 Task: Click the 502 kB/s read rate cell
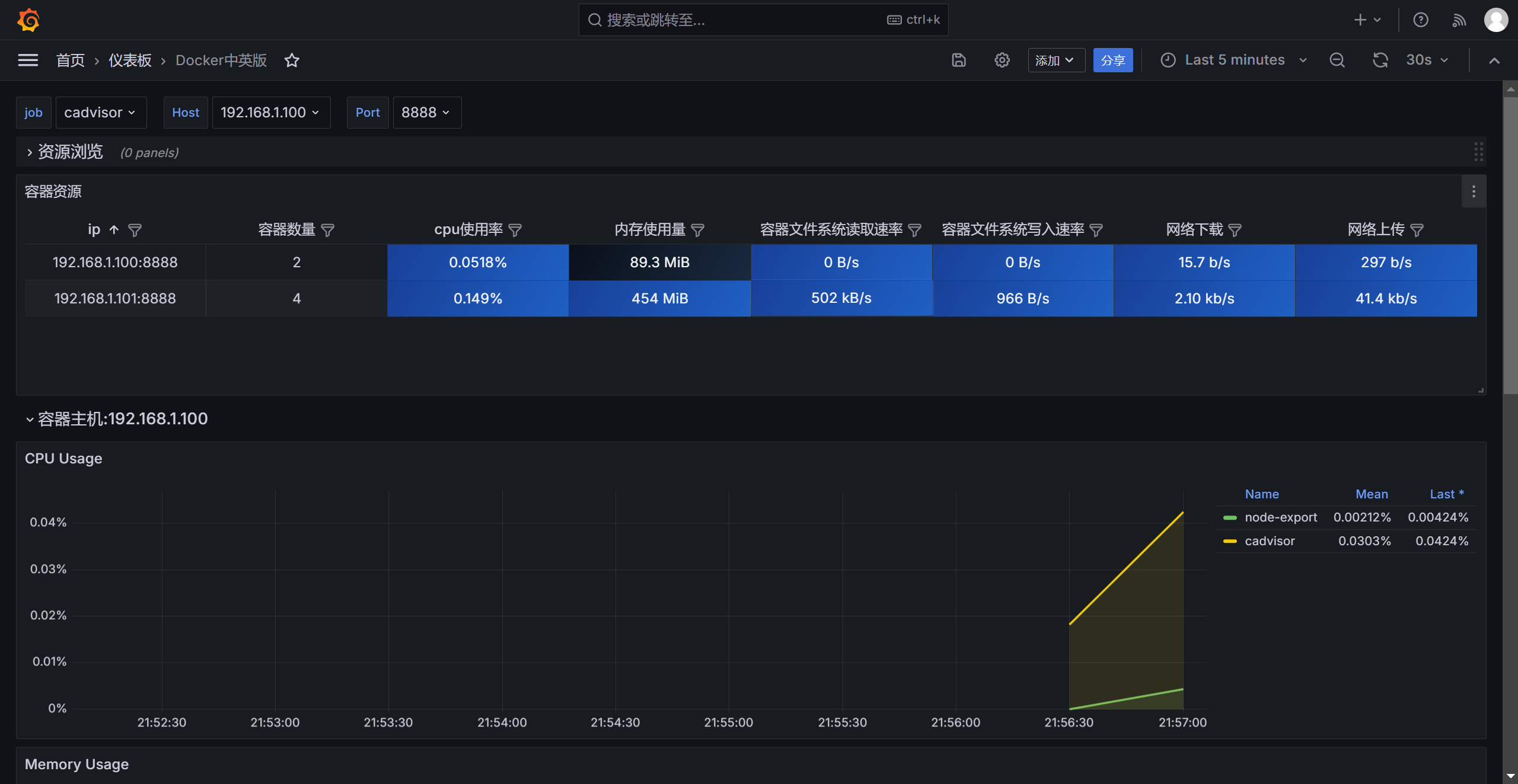point(841,299)
